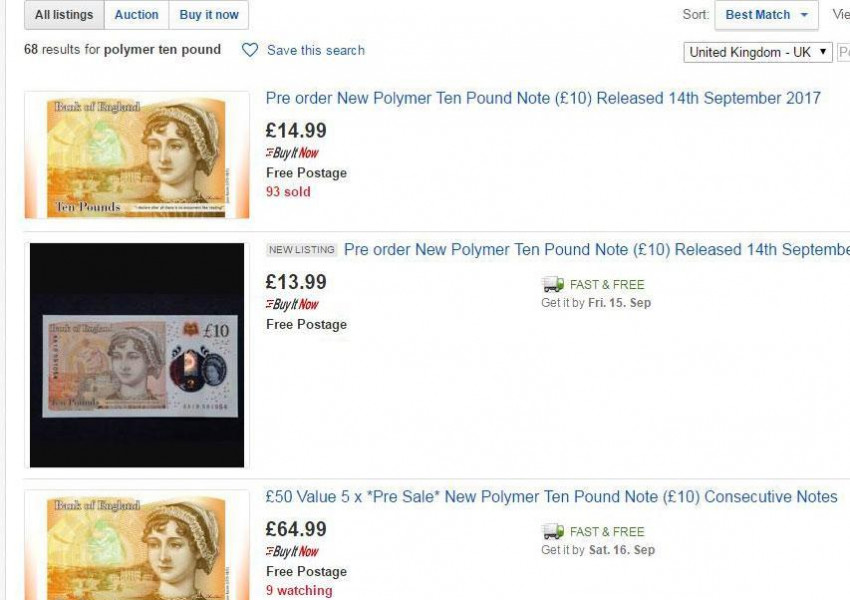Switch to the Auction tab
This screenshot has width=850, height=600.
pos(137,14)
